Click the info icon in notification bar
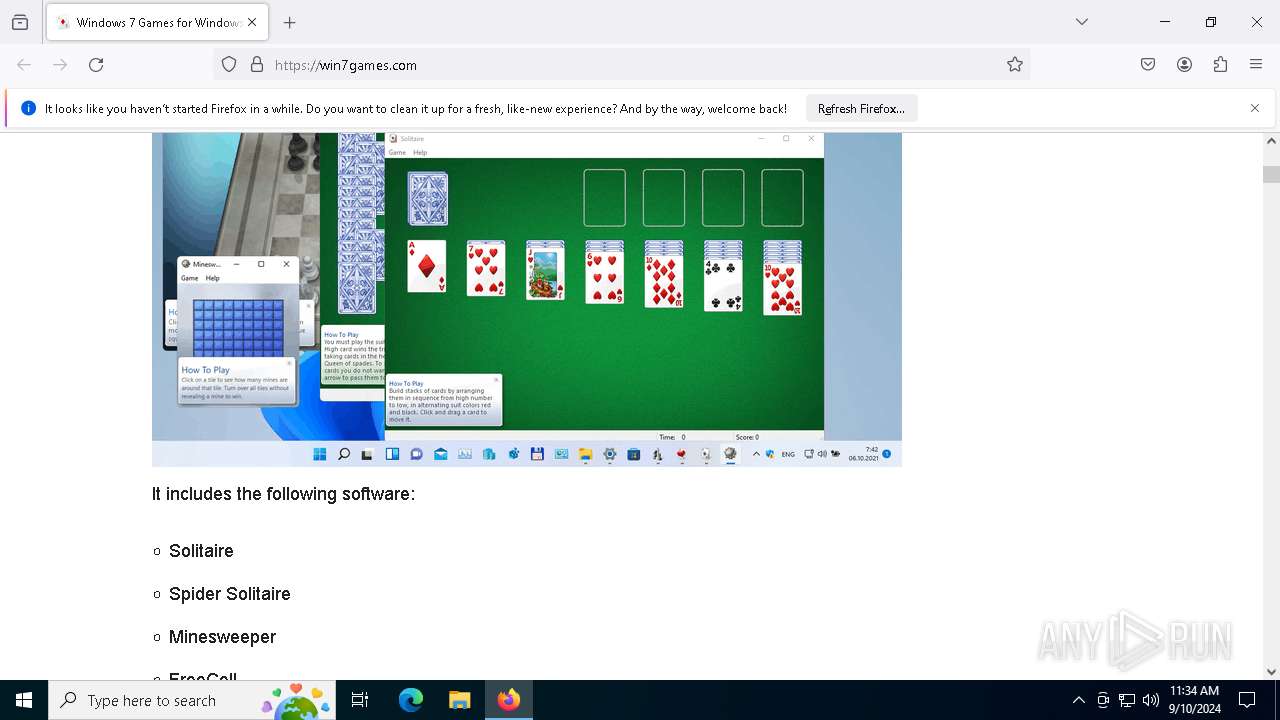Image resolution: width=1280 pixels, height=720 pixels. point(28,108)
